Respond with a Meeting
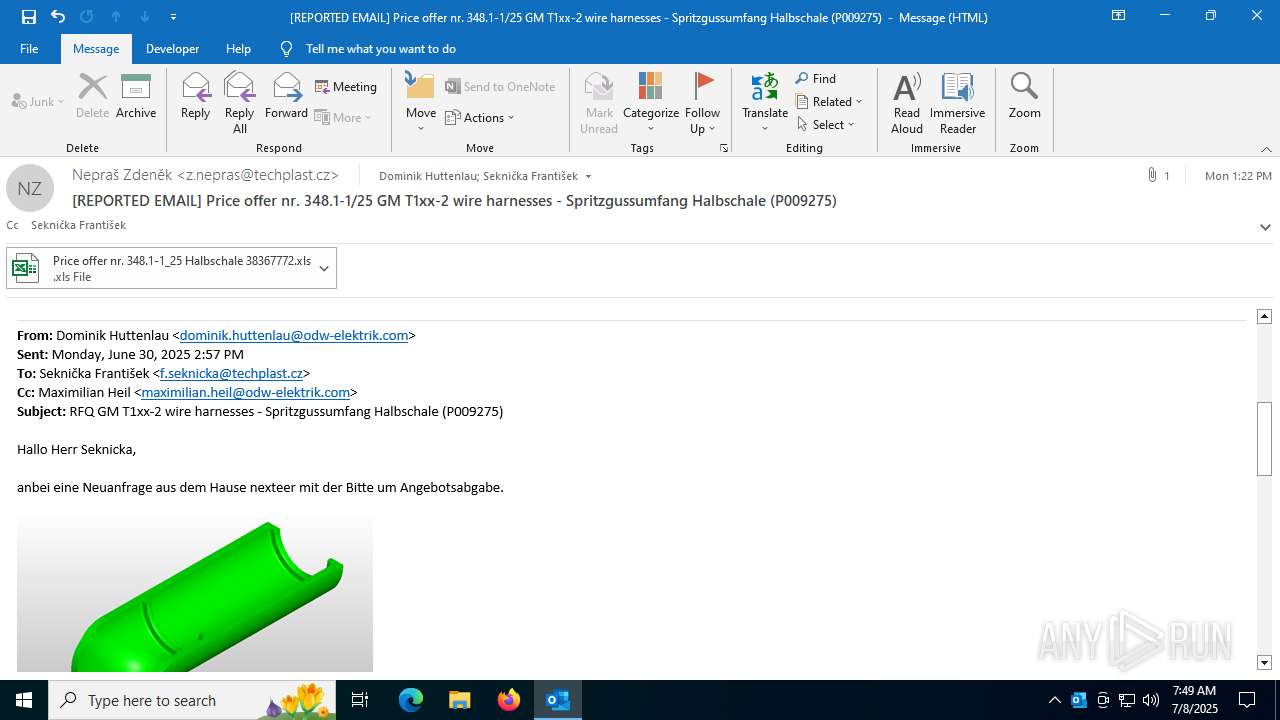 (x=346, y=87)
